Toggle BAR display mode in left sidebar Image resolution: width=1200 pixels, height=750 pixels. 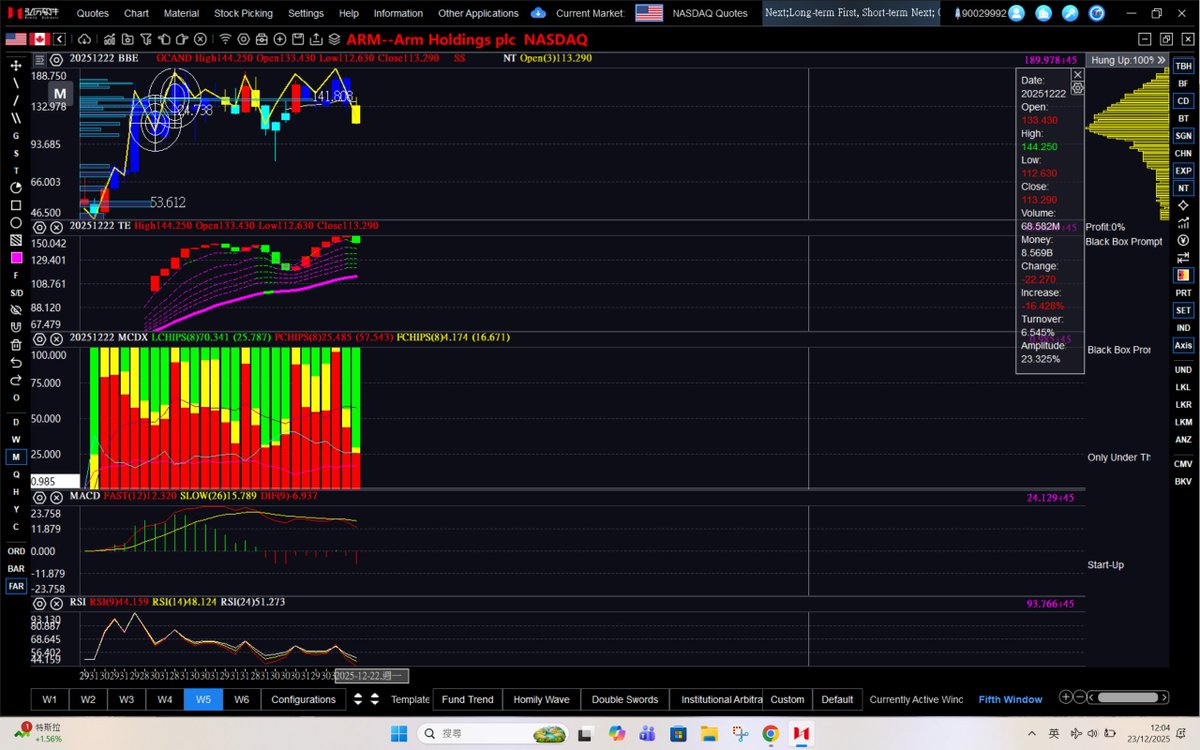point(14,570)
